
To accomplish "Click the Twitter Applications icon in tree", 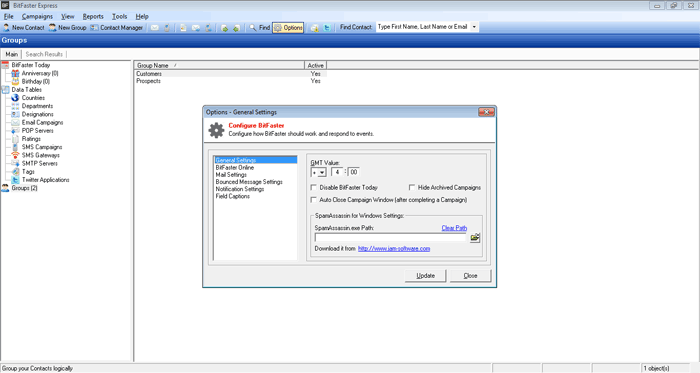I will (15, 180).
